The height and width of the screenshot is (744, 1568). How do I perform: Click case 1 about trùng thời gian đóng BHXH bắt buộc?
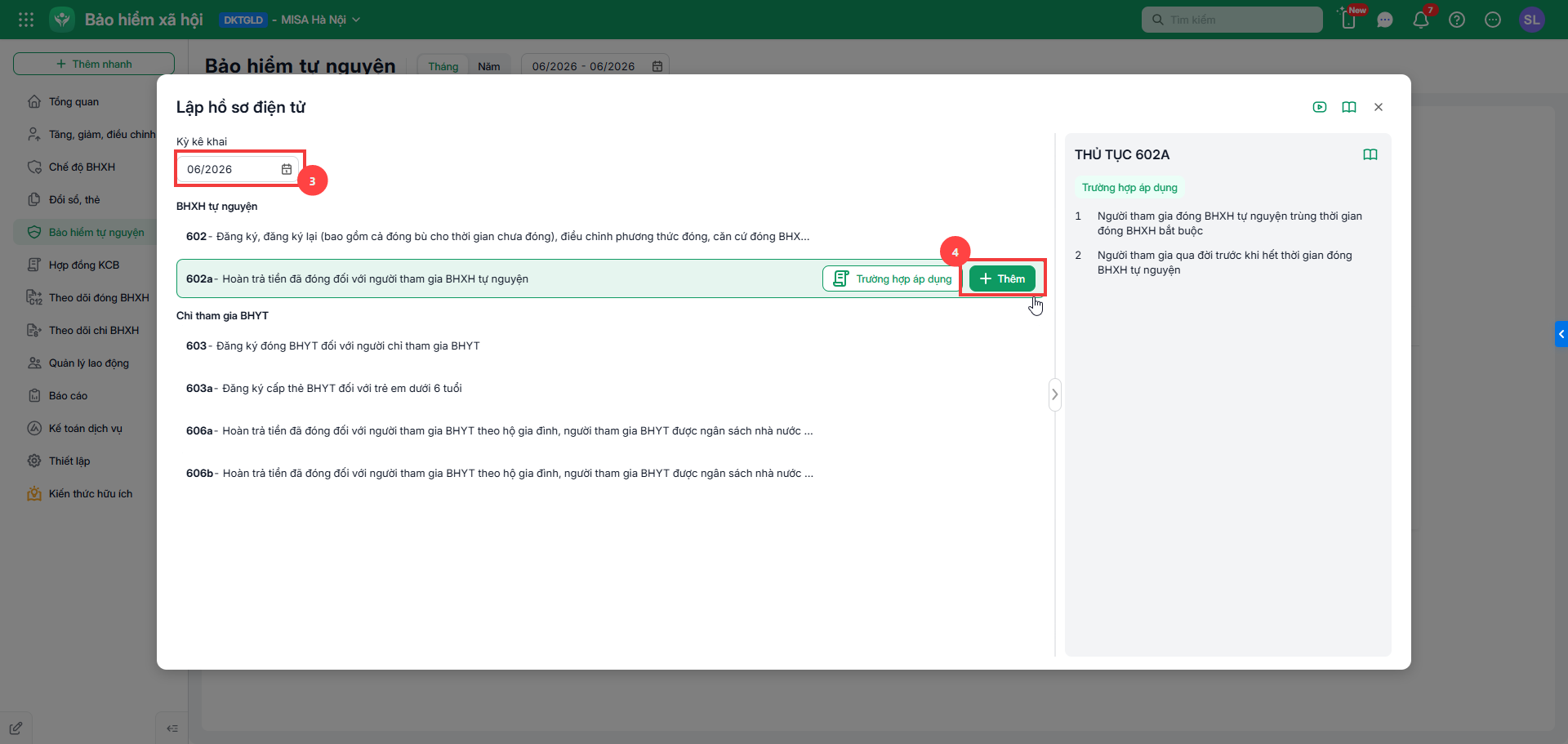(x=1228, y=223)
